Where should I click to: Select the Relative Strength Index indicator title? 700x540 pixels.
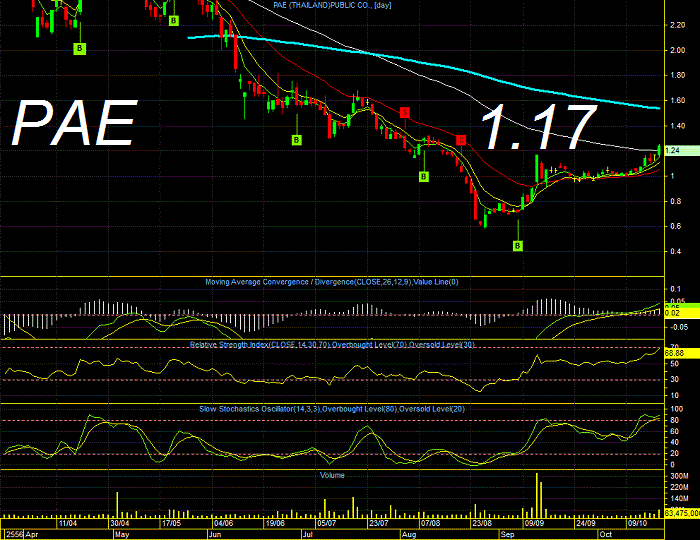[332, 345]
